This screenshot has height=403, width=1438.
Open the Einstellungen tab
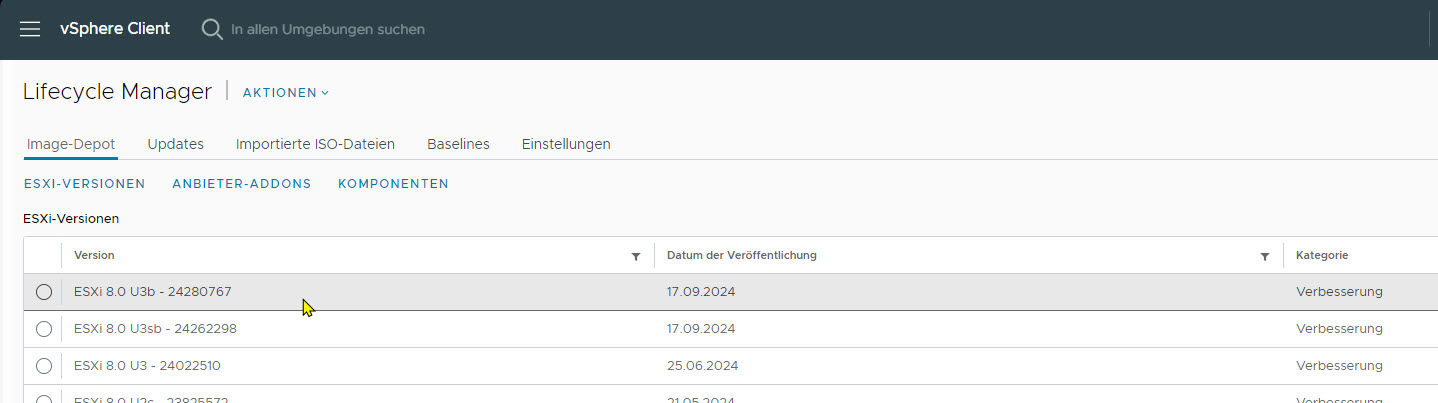click(x=566, y=144)
